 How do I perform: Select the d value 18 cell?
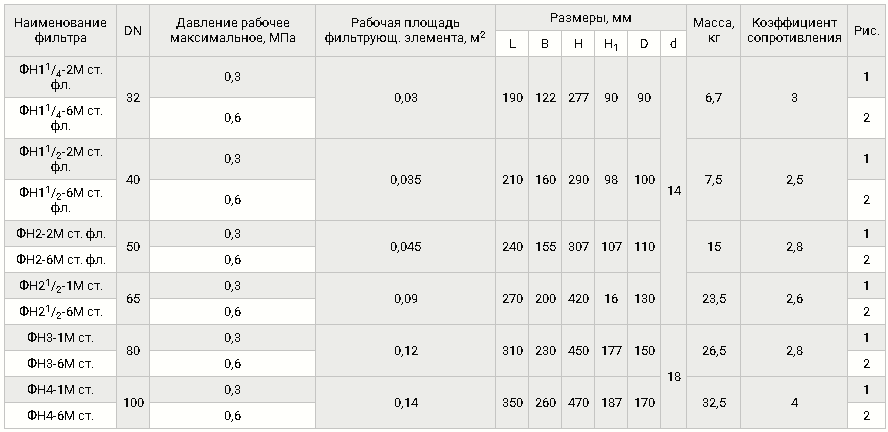pos(673,377)
